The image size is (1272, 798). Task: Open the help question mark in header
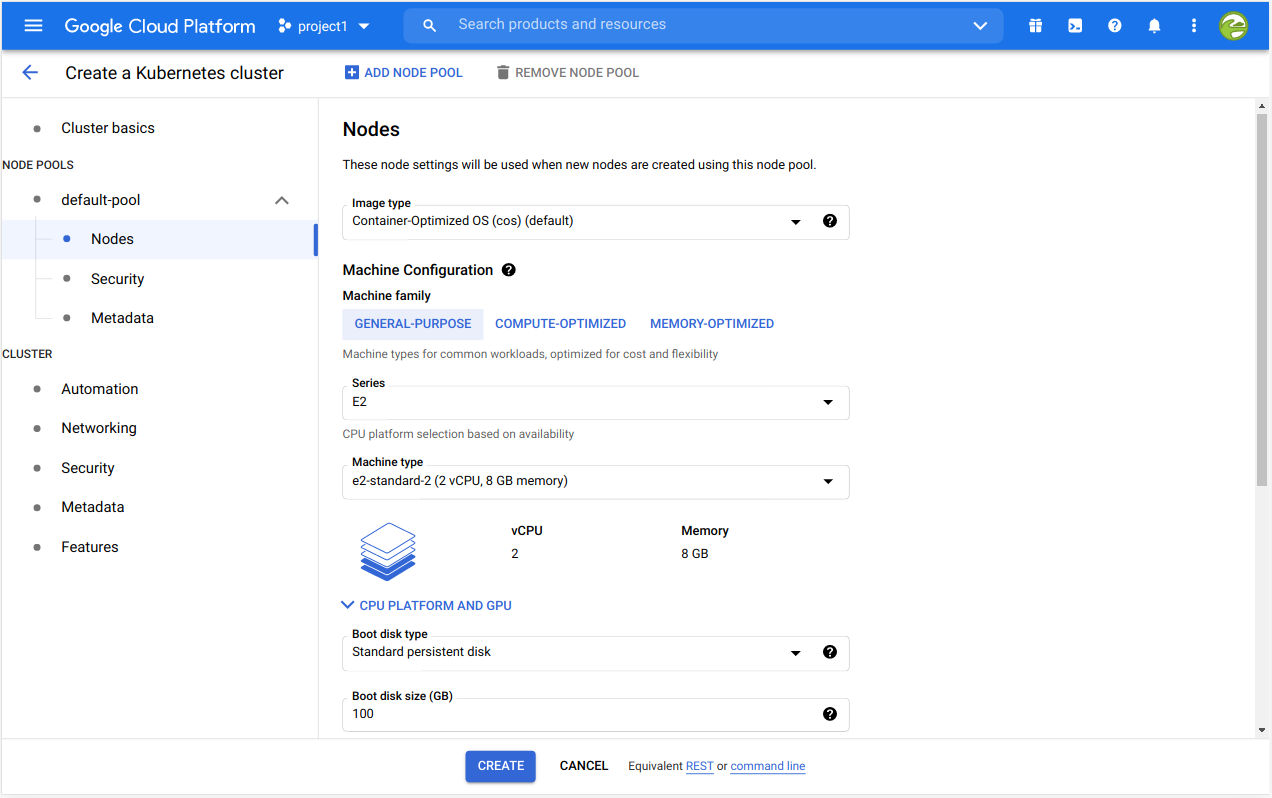click(x=1115, y=26)
